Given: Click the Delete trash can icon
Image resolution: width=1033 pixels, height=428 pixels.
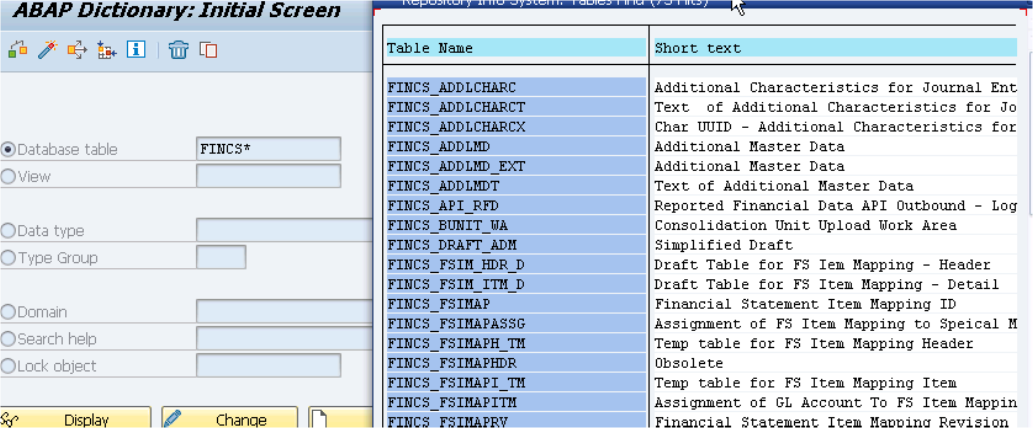Looking at the screenshot, I should click(x=178, y=50).
